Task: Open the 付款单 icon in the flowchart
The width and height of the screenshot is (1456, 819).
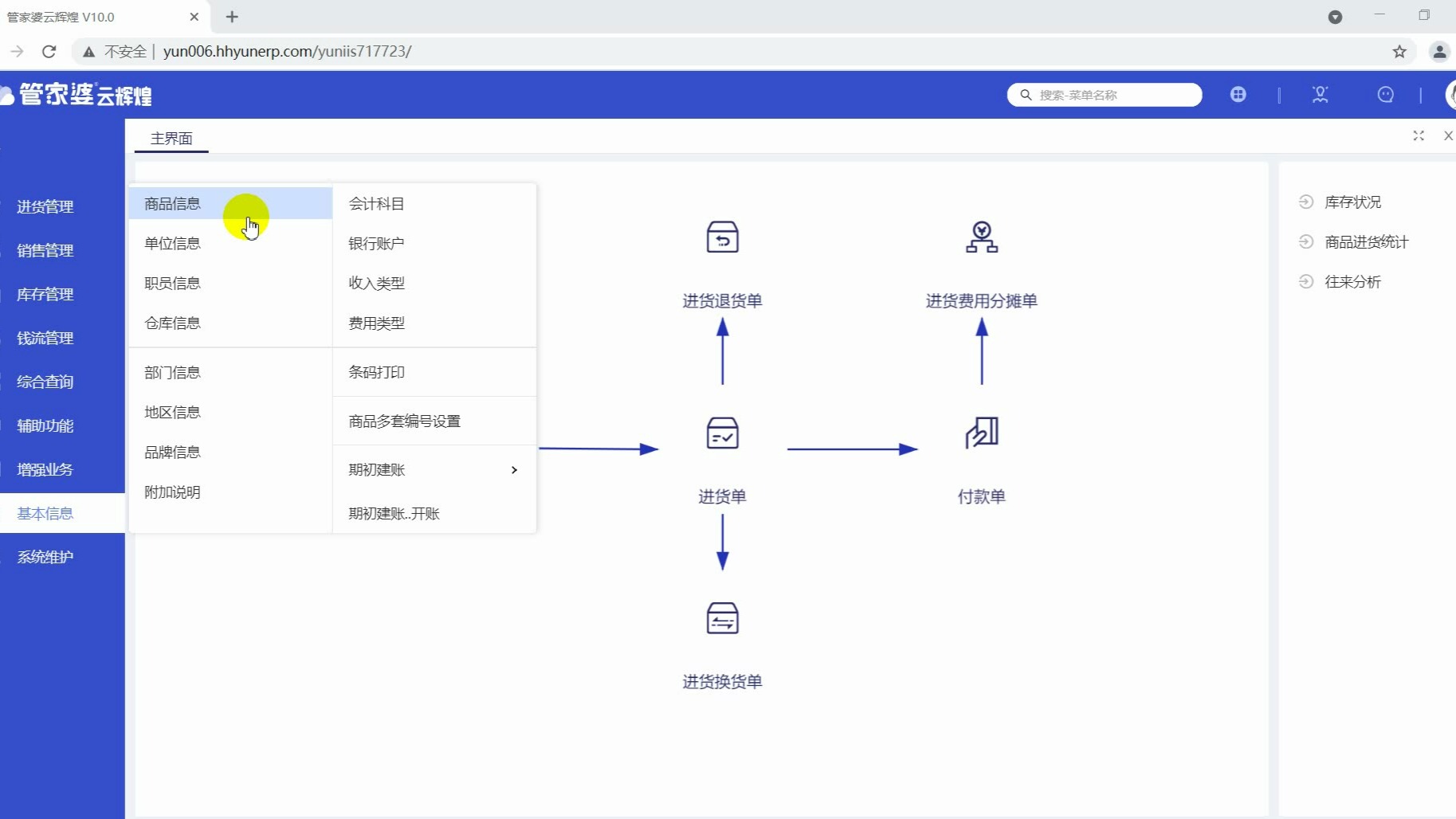Action: (980, 434)
